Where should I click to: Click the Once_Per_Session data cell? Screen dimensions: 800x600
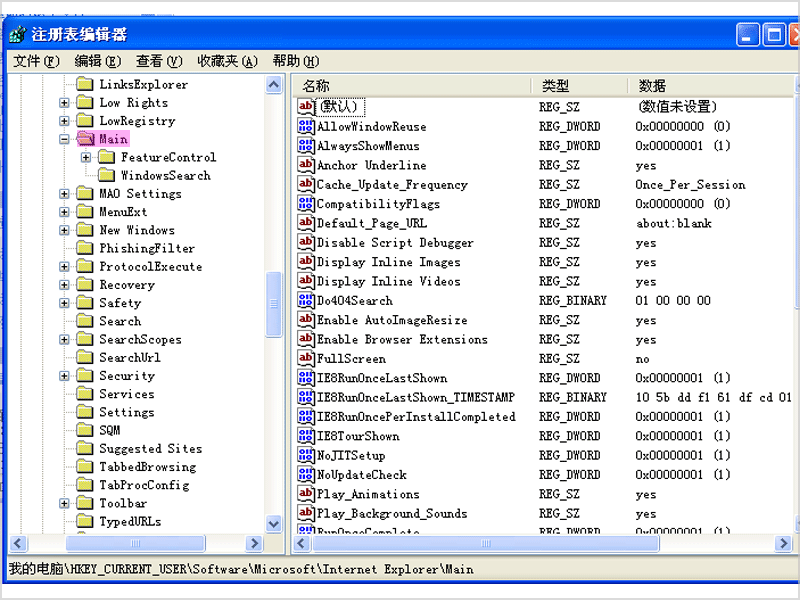point(690,185)
